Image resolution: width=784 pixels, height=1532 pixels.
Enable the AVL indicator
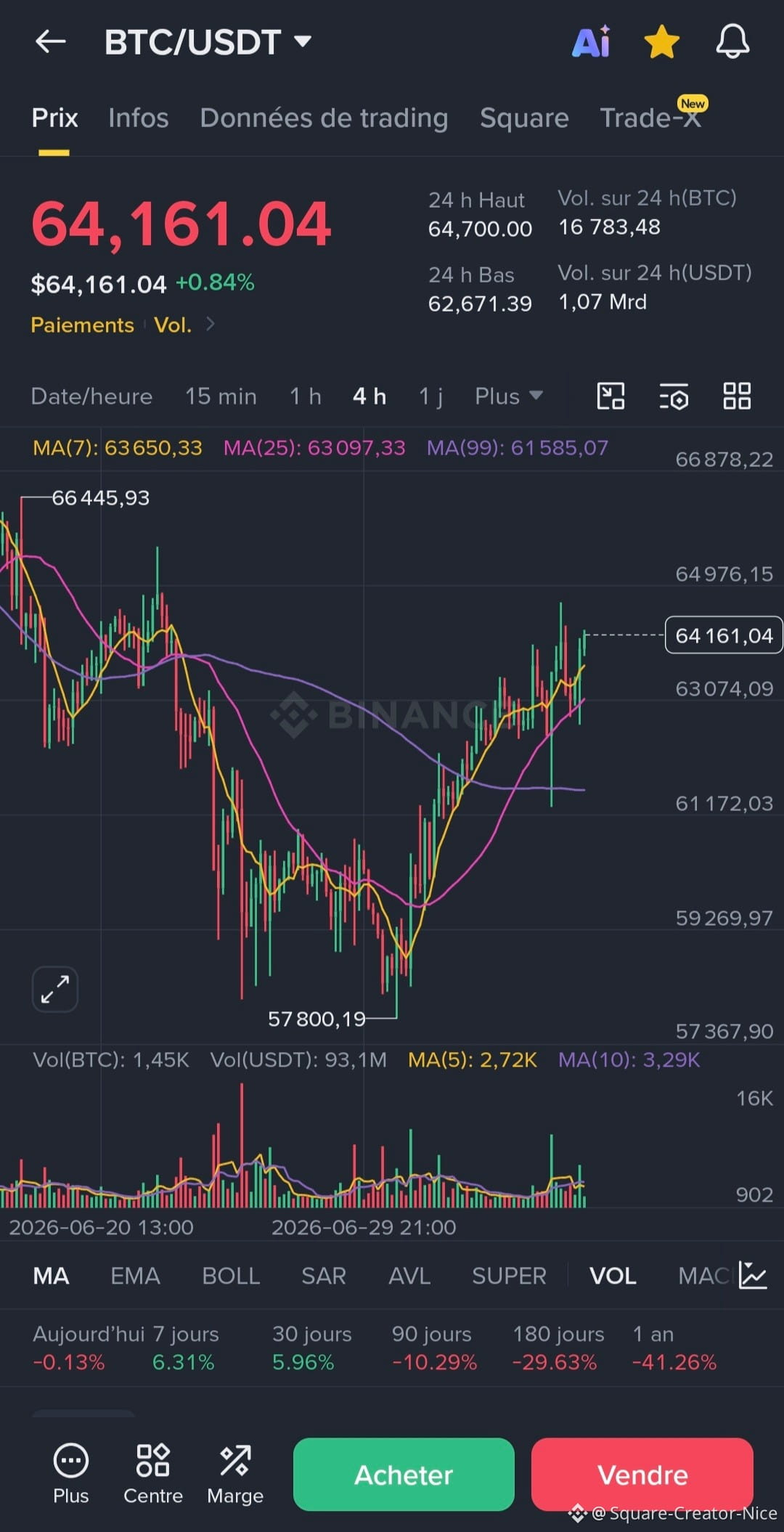point(409,1276)
